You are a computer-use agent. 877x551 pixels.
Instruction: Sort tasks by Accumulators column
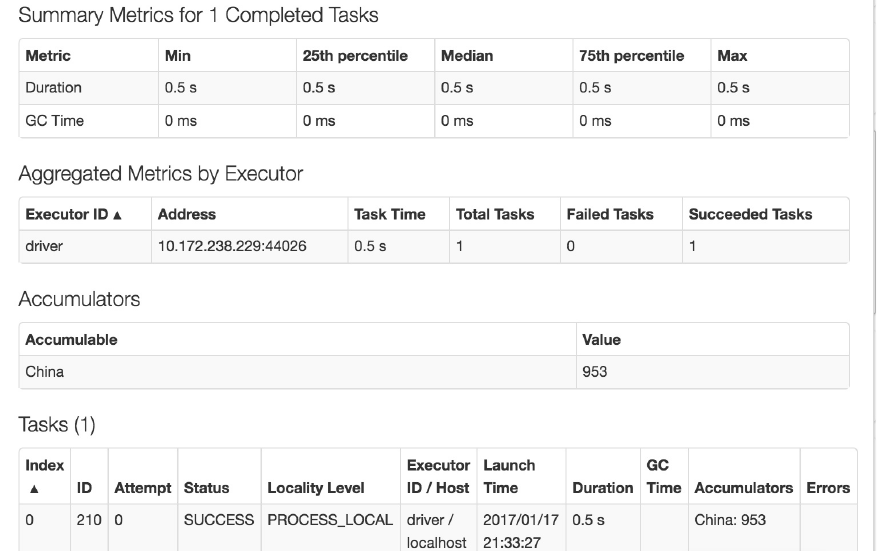coord(743,488)
